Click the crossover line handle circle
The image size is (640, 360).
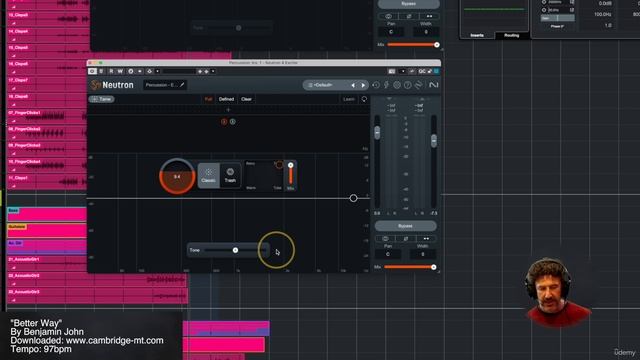353,198
